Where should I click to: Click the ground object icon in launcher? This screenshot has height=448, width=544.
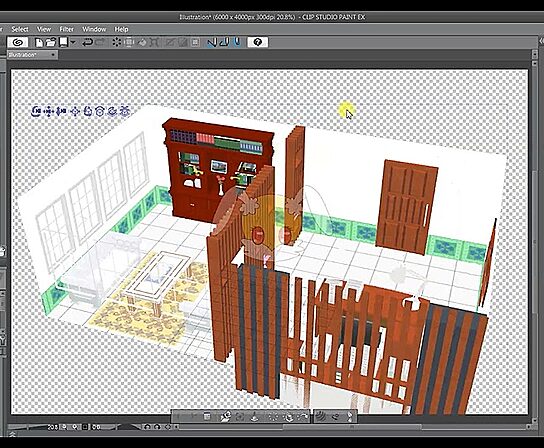255,416
